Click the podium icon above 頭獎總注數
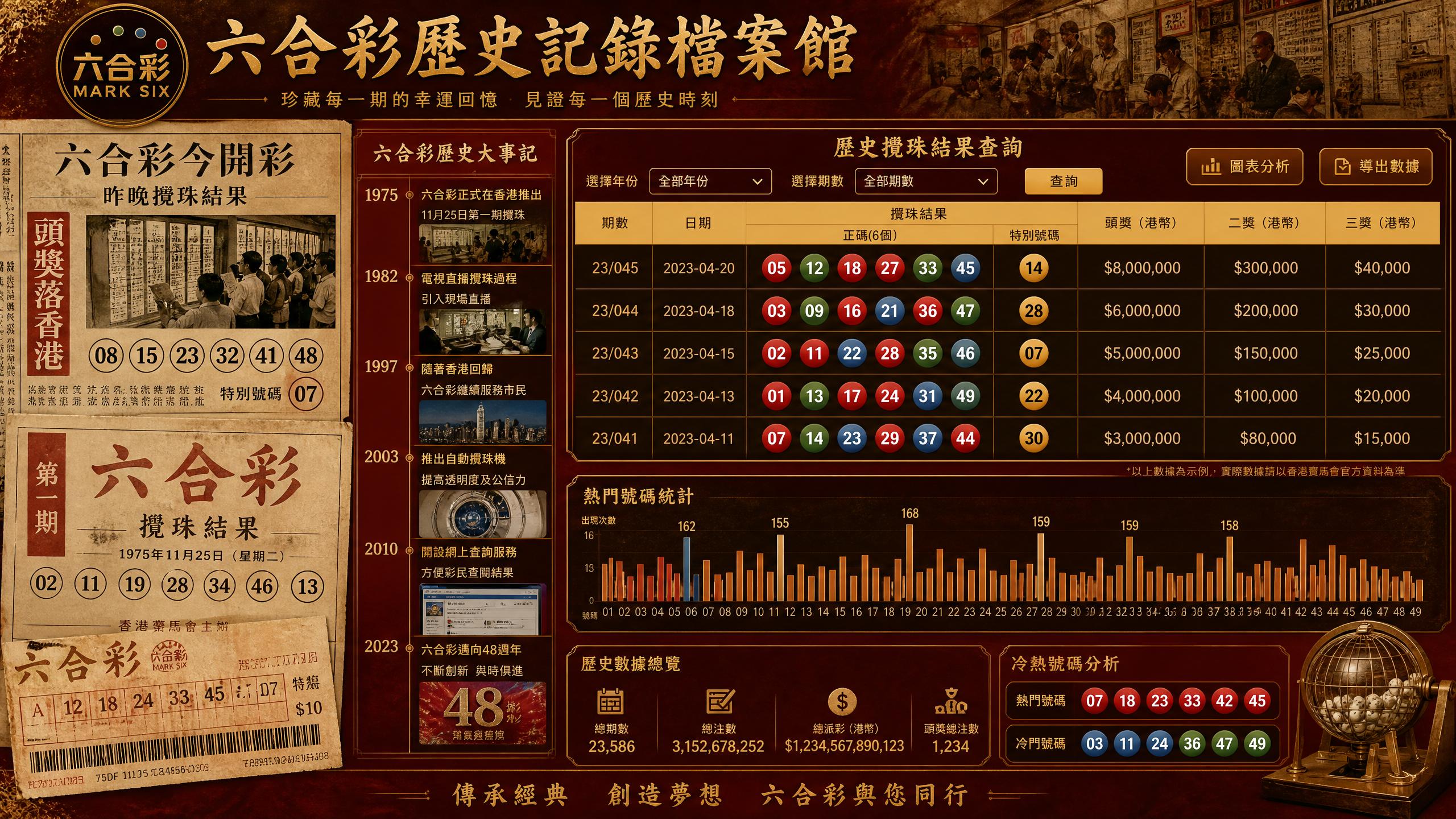The width and height of the screenshot is (1456, 819). (x=951, y=701)
